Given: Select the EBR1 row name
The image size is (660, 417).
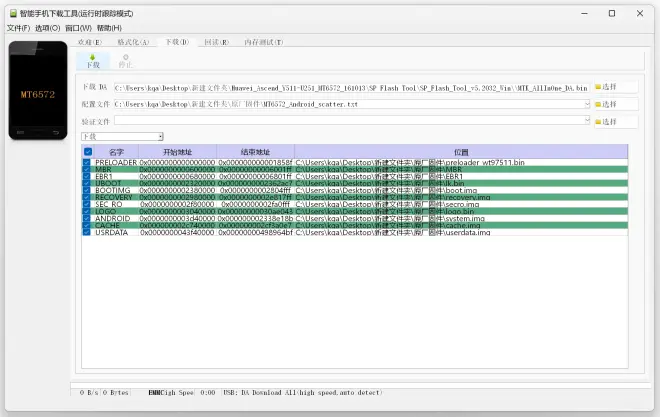Looking at the screenshot, I should click(104, 176).
